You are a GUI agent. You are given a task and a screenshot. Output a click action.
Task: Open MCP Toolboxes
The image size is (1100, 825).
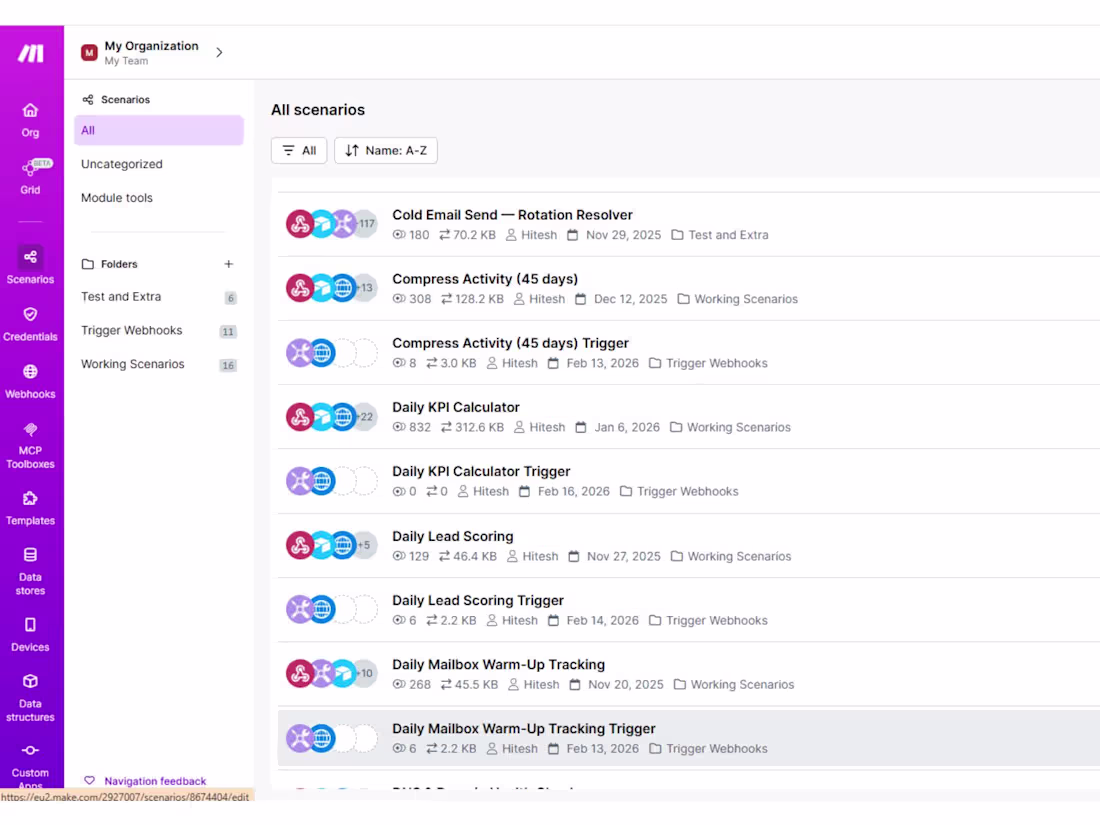coord(30,445)
